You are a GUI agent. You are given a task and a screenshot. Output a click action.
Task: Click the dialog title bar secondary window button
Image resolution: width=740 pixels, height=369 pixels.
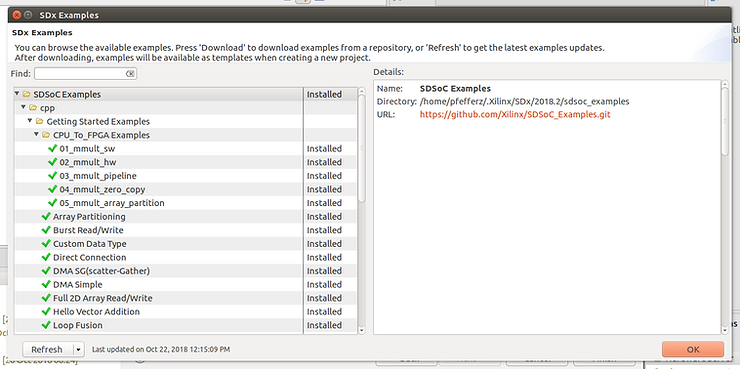28,15
